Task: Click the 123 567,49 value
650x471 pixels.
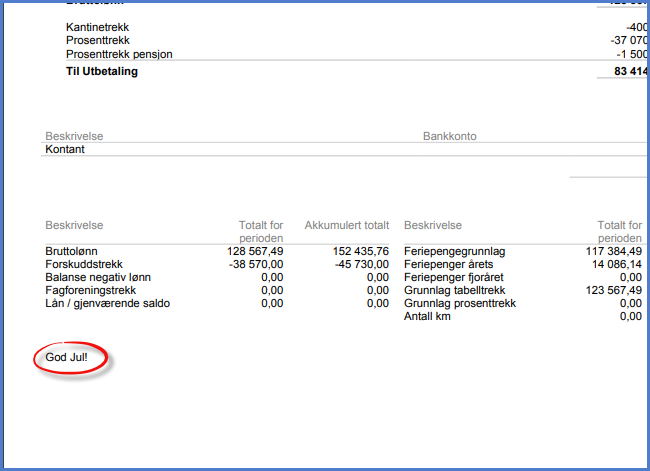Action: pos(614,290)
